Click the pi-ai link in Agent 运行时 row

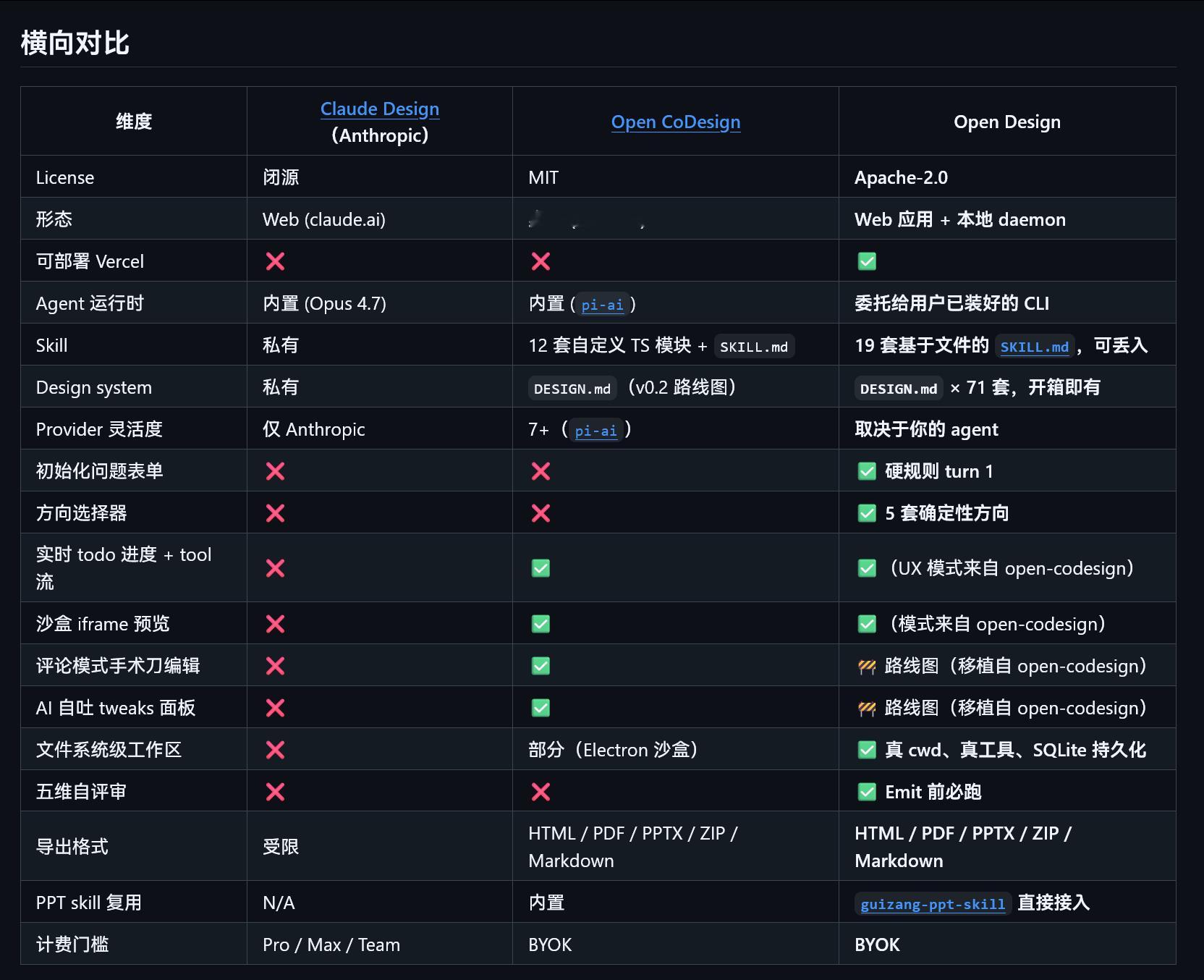coord(602,305)
